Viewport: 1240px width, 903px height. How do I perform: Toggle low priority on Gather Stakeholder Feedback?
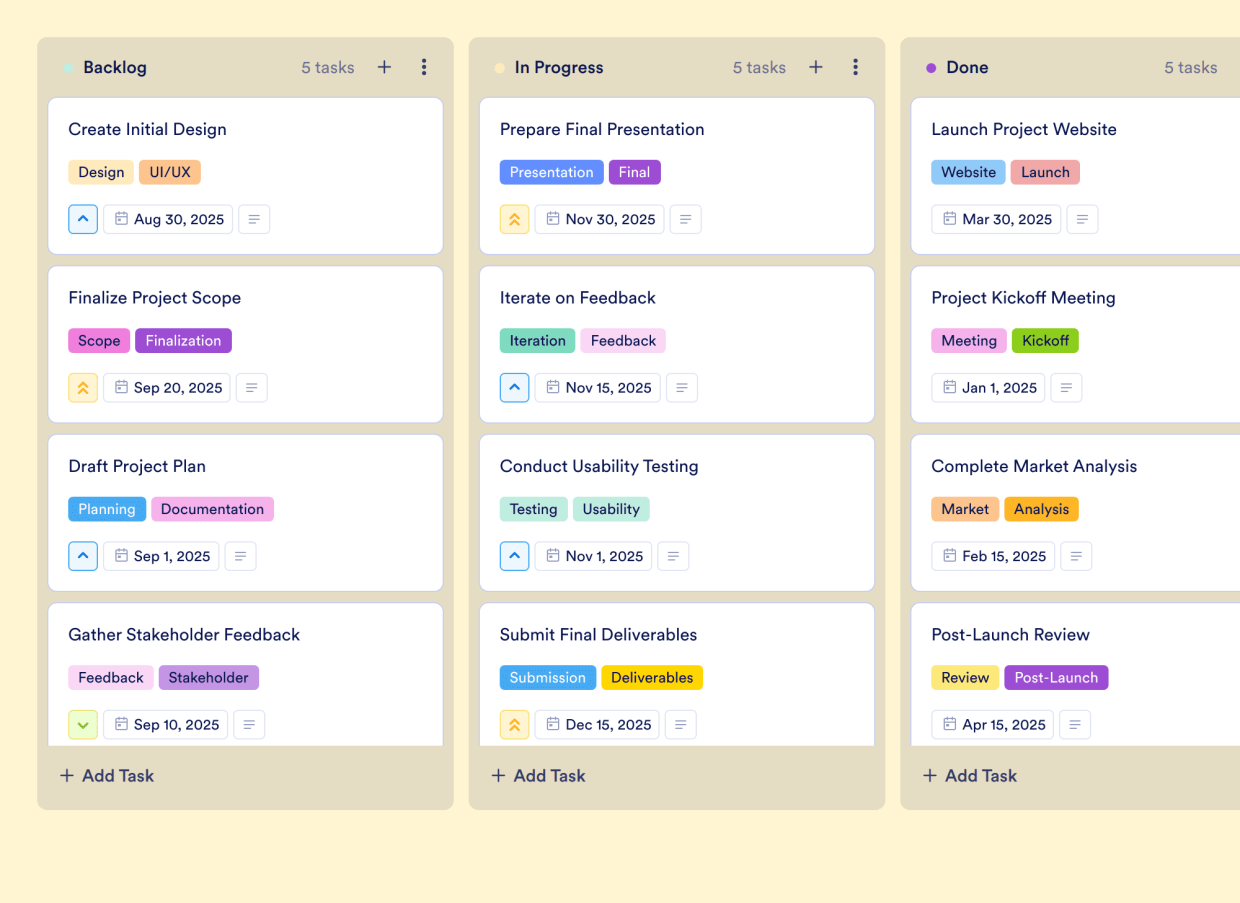click(x=83, y=724)
